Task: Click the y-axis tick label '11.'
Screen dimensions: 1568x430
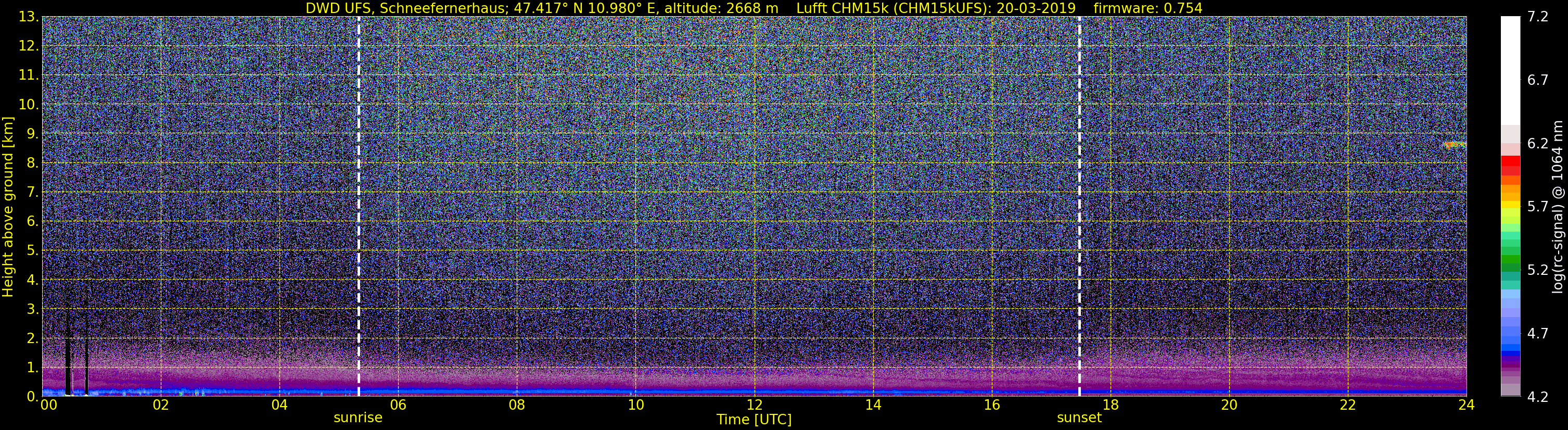Action: click(29, 75)
